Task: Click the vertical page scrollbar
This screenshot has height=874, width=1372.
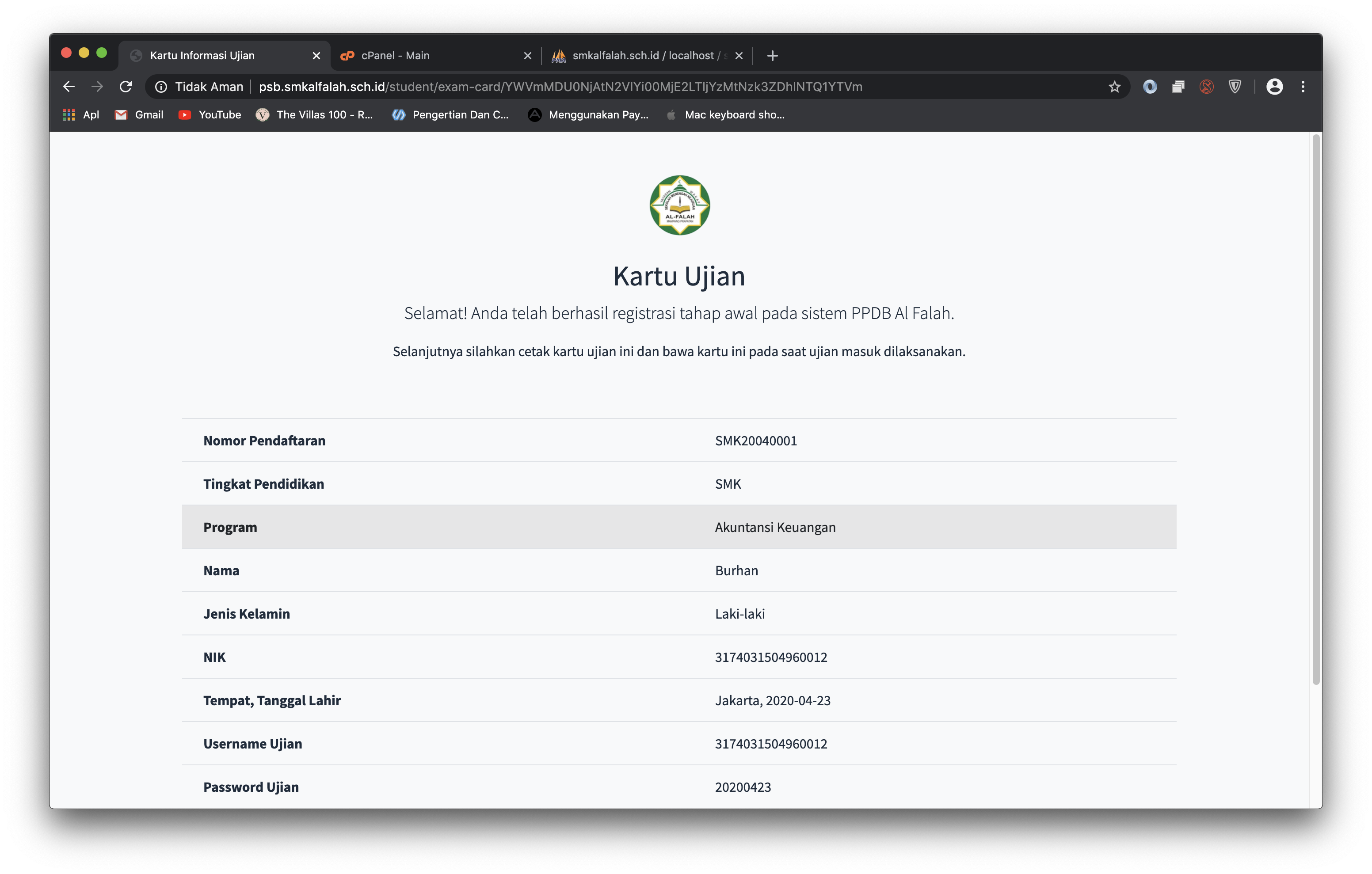Action: pyautogui.click(x=1315, y=410)
